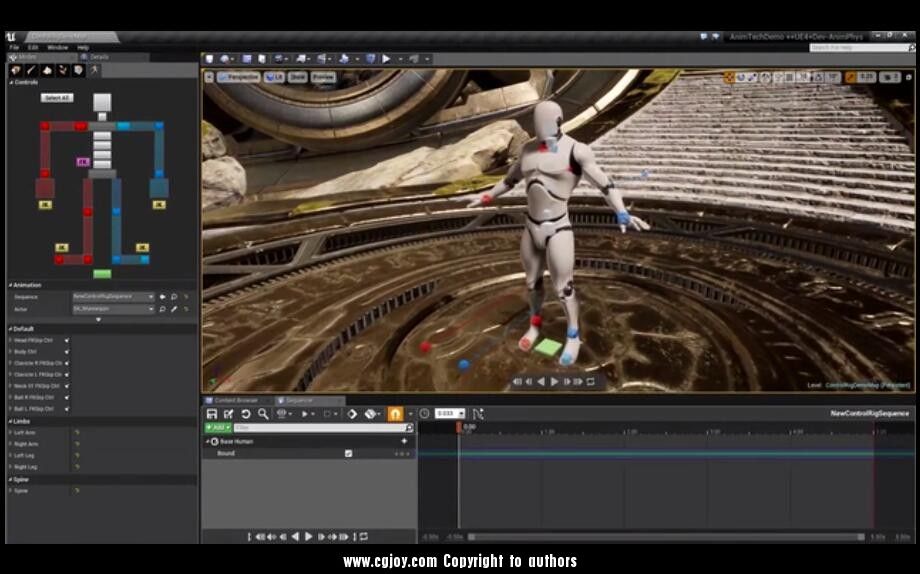
Task: Click the head square on the rig picker
Action: [x=102, y=102]
